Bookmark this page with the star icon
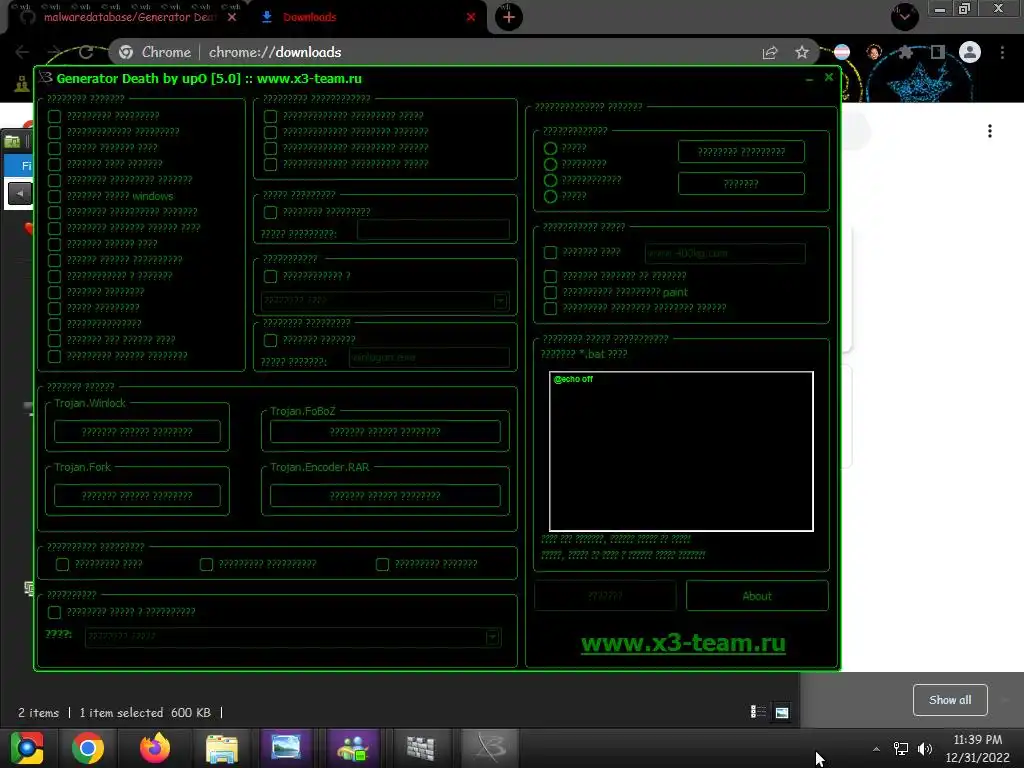The height and width of the screenshot is (768, 1024). coord(802,52)
